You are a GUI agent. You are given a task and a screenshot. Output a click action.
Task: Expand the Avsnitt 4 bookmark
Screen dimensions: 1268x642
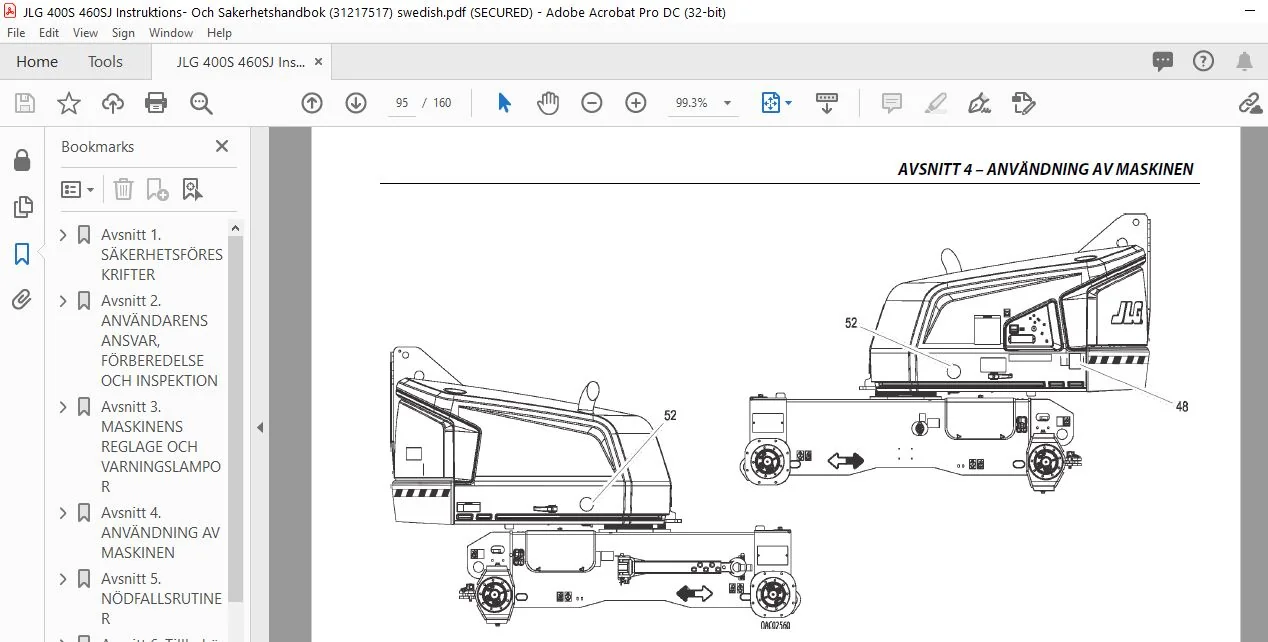[64, 513]
